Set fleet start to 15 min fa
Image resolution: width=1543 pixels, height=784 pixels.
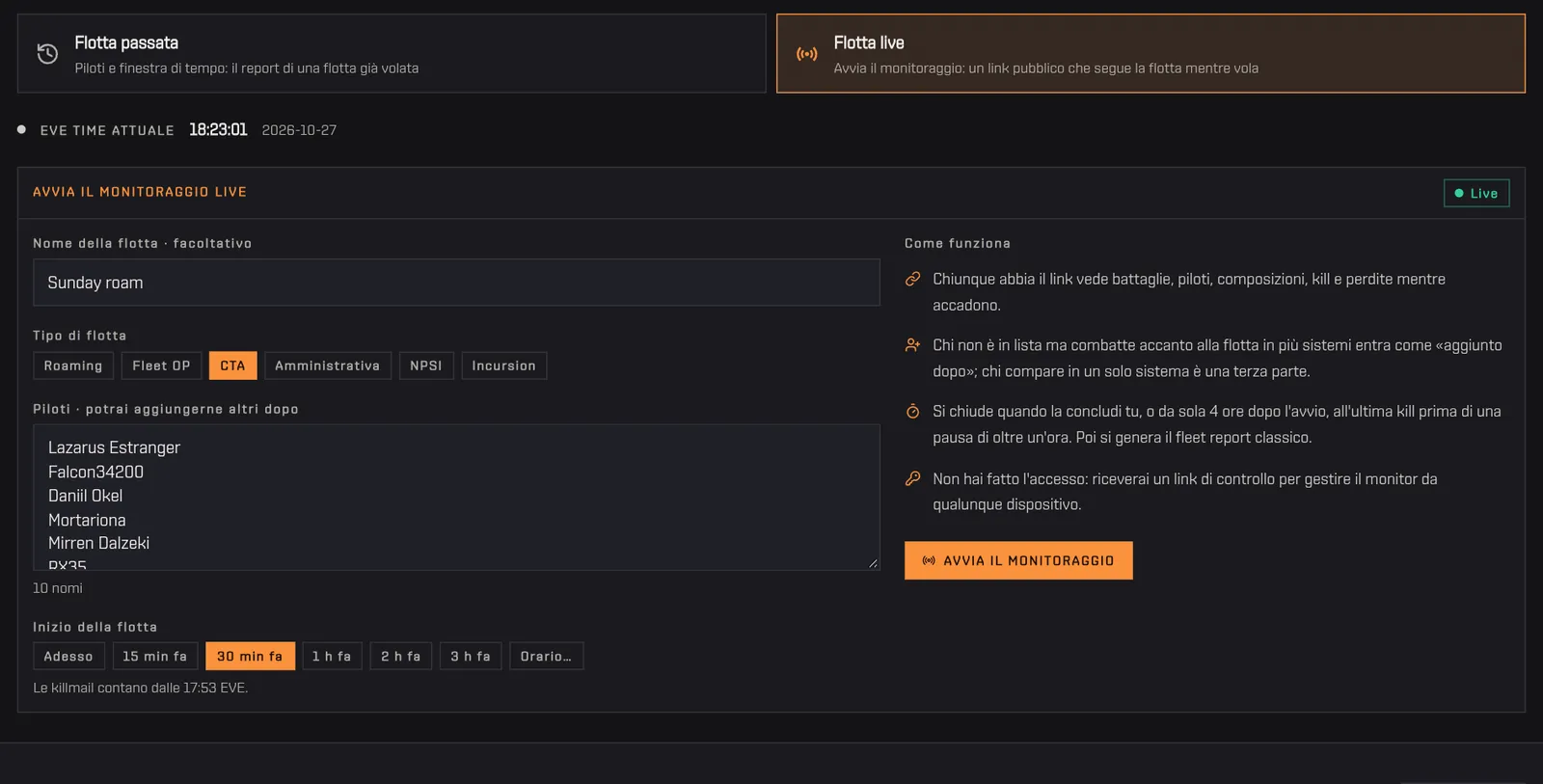[x=155, y=656]
